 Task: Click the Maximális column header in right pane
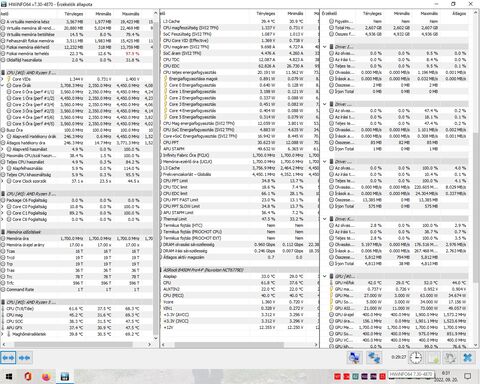(429, 14)
